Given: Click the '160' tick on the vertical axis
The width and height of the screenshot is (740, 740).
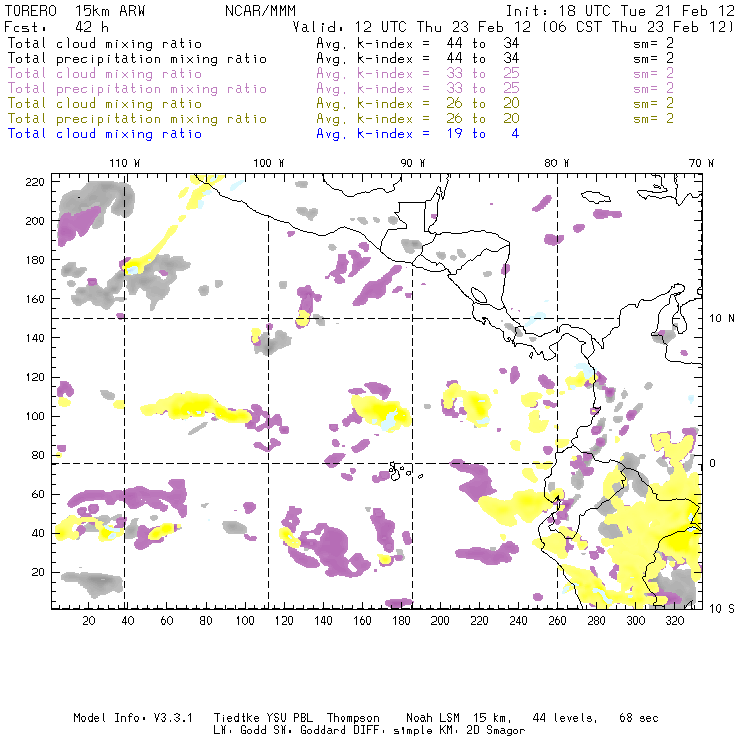Looking at the screenshot, I should pos(35,299).
